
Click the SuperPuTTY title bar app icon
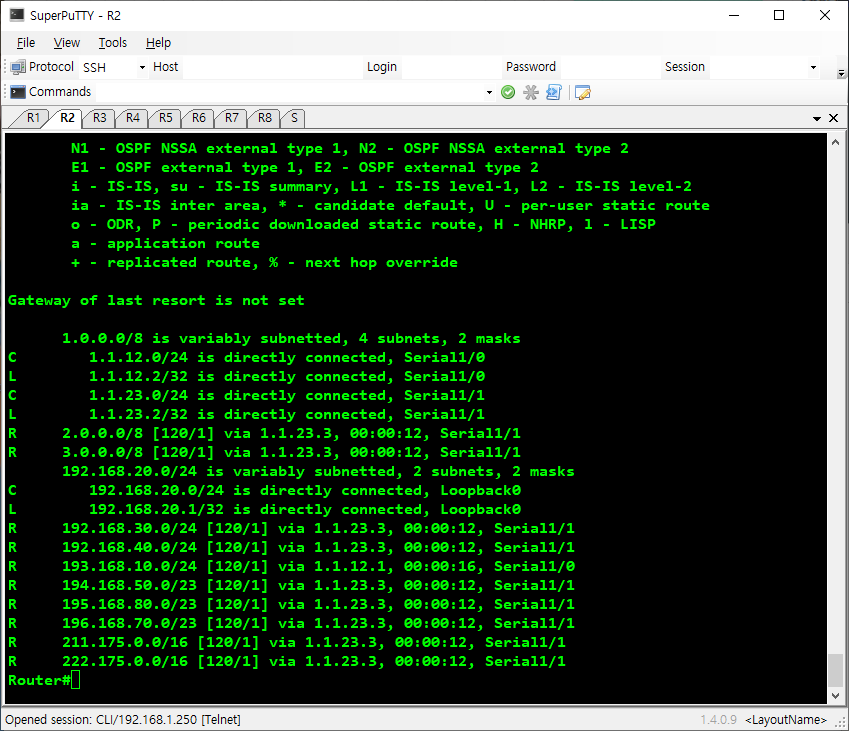click(17, 15)
